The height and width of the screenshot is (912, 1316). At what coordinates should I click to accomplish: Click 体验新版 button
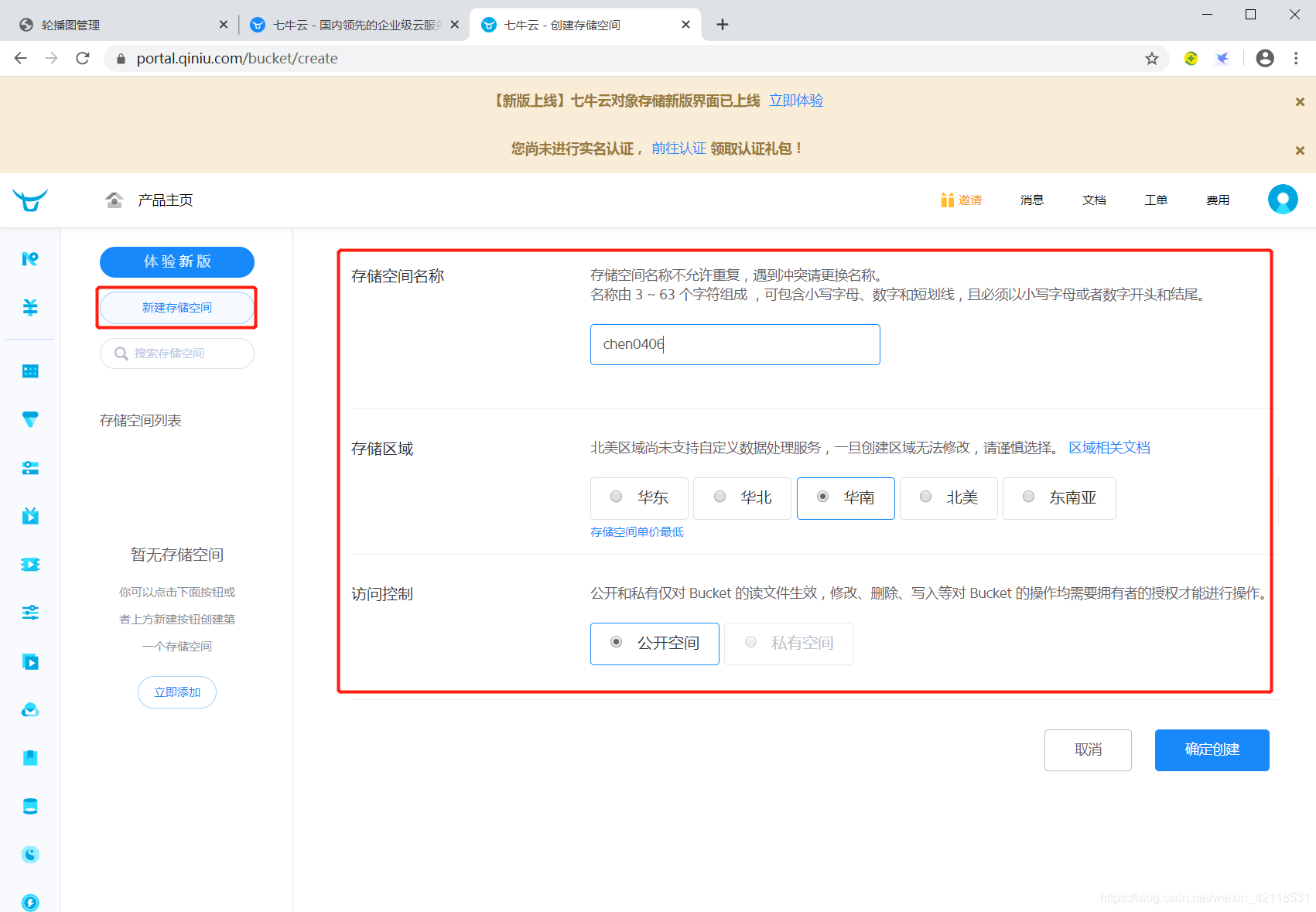177,261
